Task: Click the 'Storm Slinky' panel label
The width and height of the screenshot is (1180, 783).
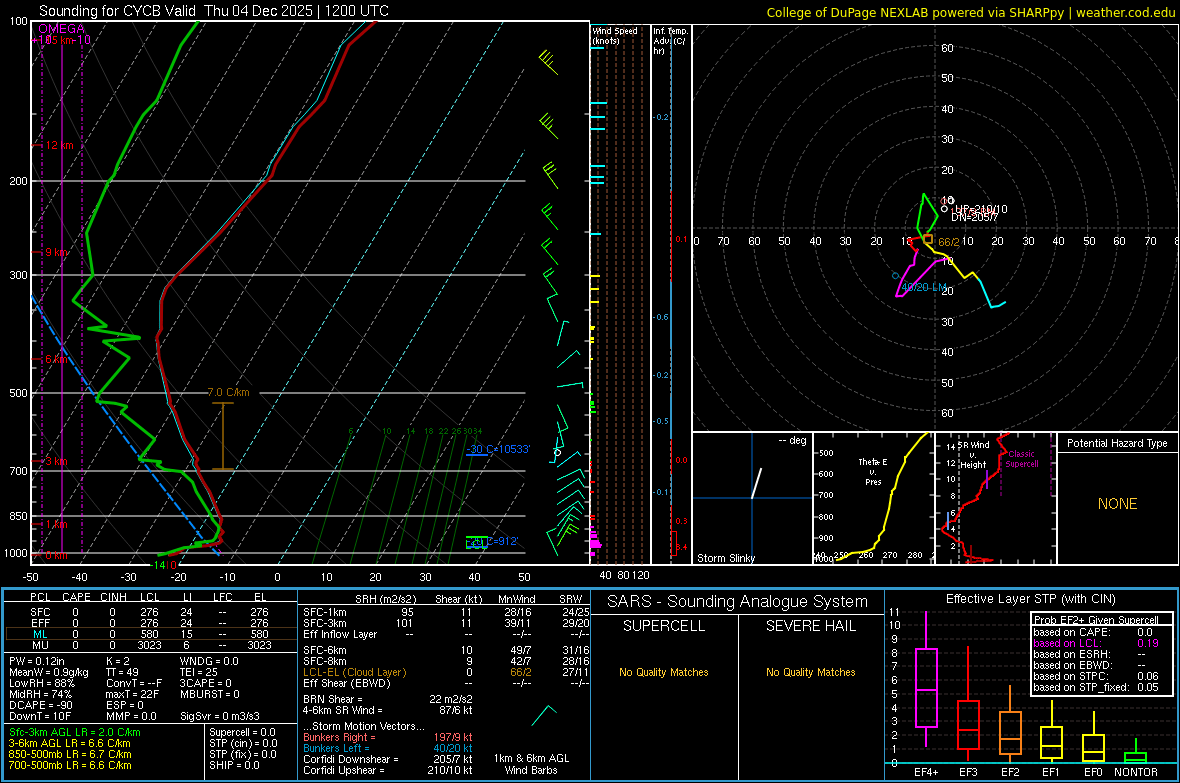Action: click(x=725, y=558)
